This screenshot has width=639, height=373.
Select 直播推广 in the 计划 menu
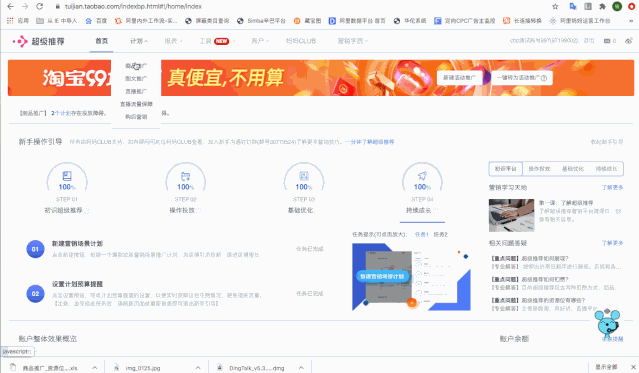pos(136,91)
